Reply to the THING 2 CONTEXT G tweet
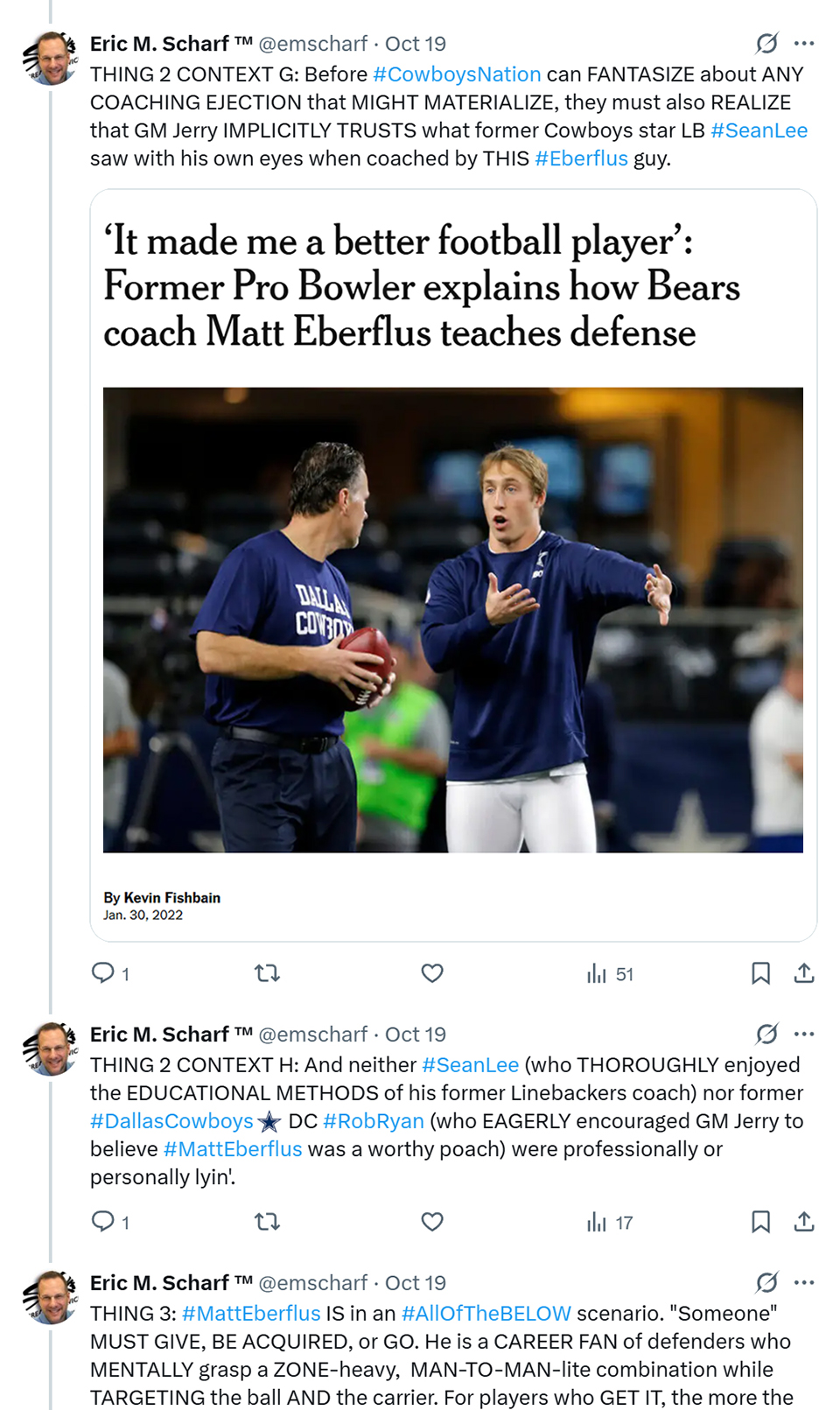Viewport: 840px width, 1410px height. pyautogui.click(x=103, y=972)
